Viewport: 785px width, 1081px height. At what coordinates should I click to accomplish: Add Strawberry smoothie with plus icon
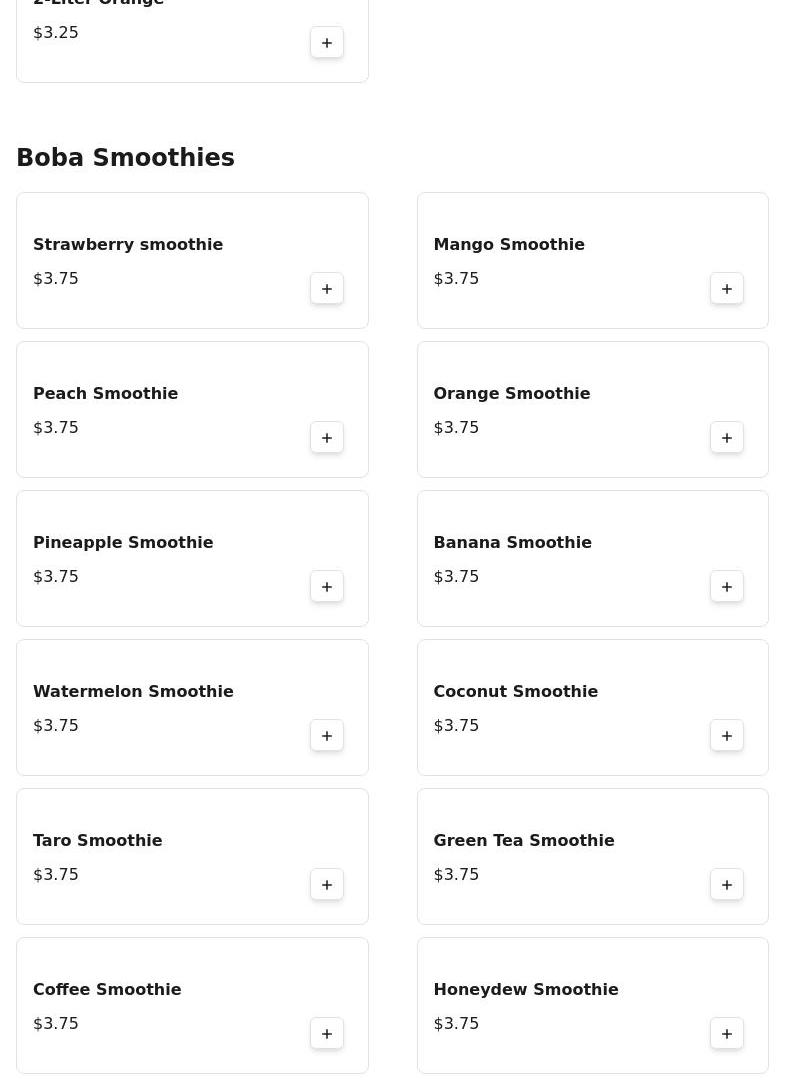327,289
